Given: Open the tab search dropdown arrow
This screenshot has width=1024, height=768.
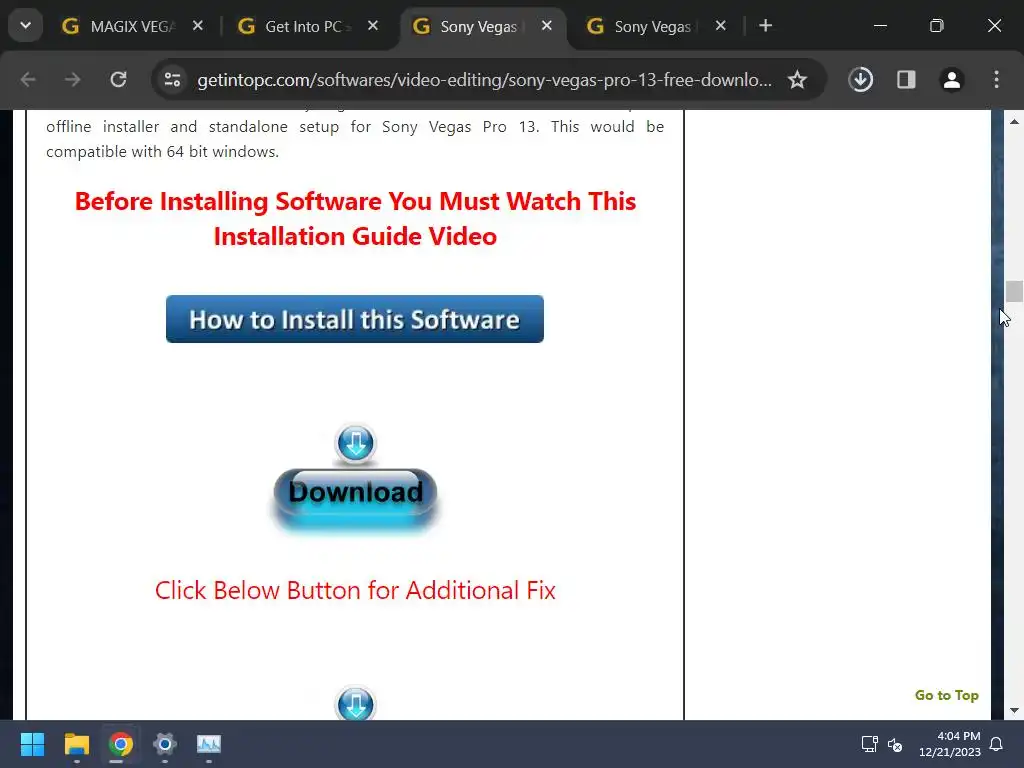Looking at the screenshot, I should 25,26.
